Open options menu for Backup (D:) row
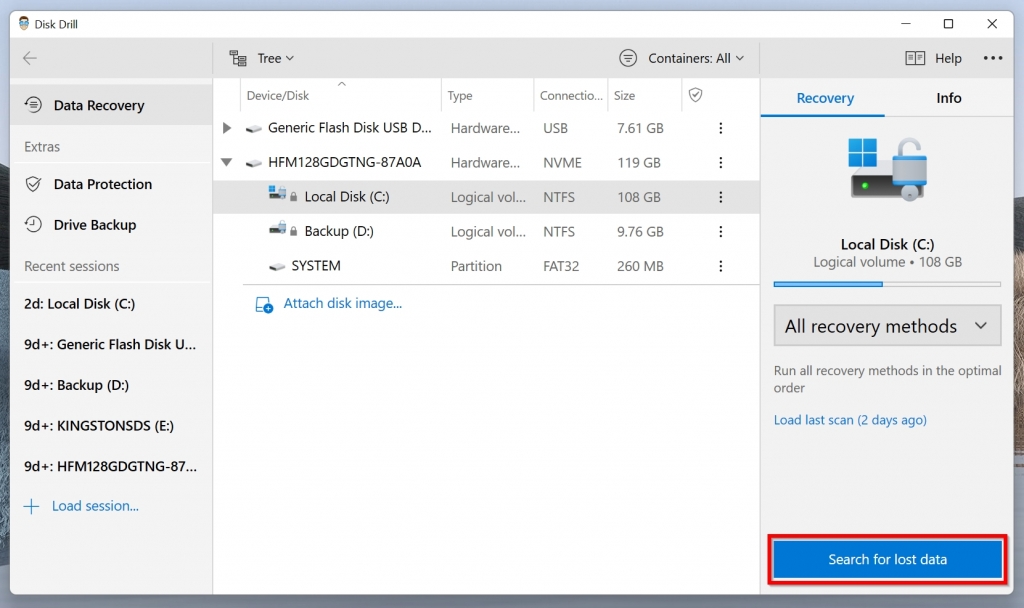This screenshot has height=608, width=1024. pyautogui.click(x=720, y=232)
